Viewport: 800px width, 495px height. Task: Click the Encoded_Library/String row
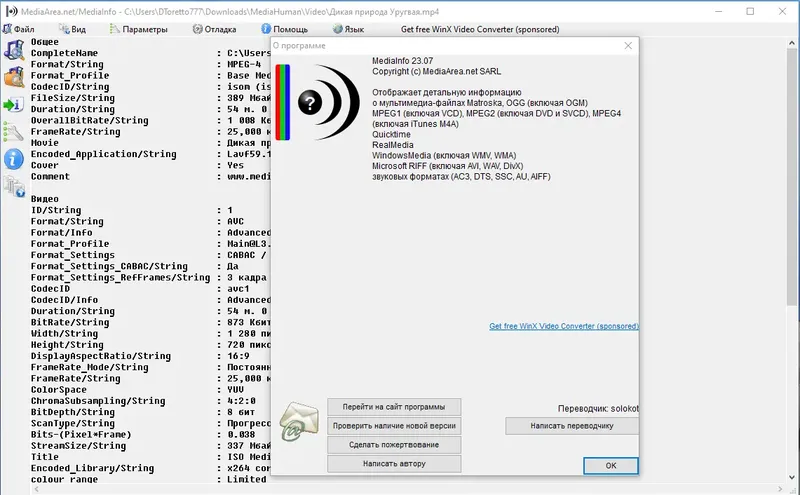[151, 468]
